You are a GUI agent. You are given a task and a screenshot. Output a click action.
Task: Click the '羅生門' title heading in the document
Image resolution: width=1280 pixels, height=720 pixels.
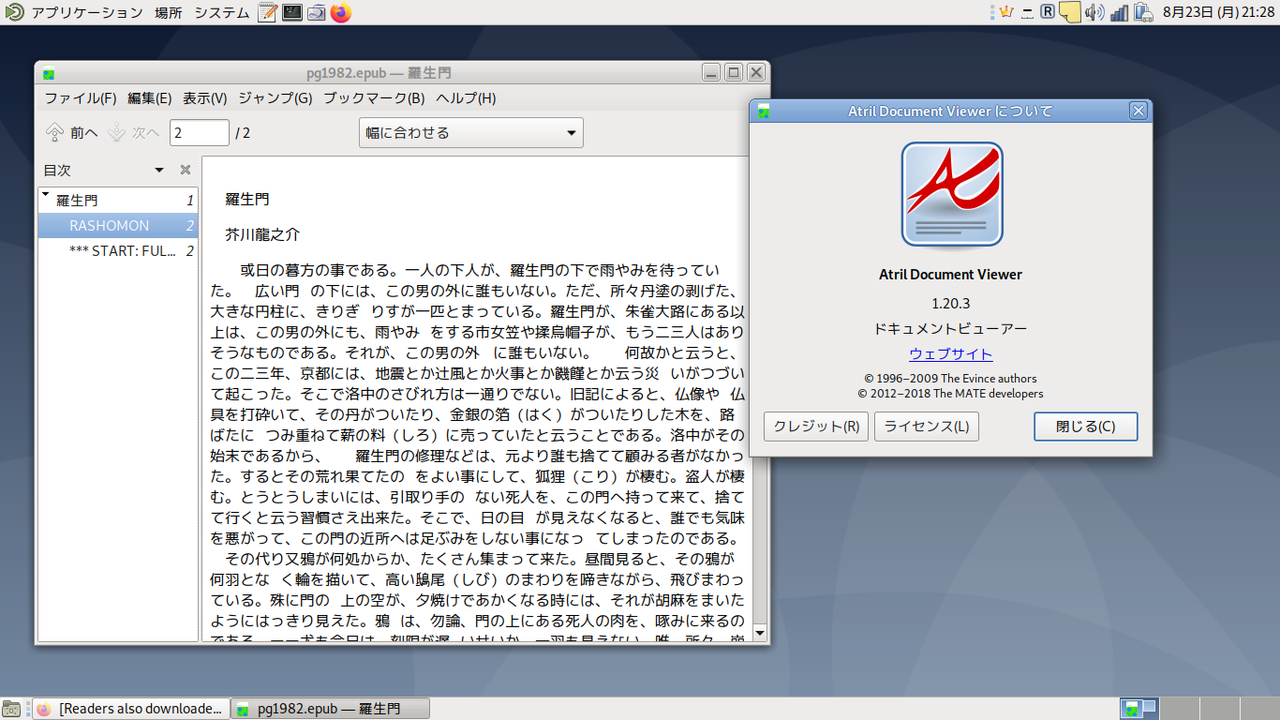click(247, 199)
